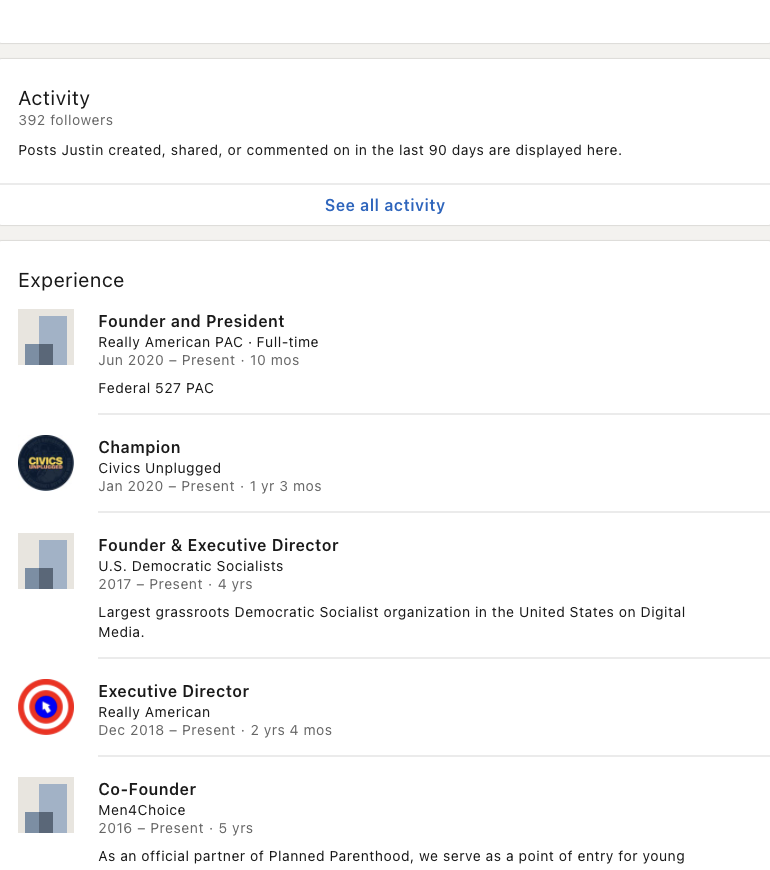Click Really American PAC · Full-time text
Viewport: 770px width, 870px height.
coord(208,342)
